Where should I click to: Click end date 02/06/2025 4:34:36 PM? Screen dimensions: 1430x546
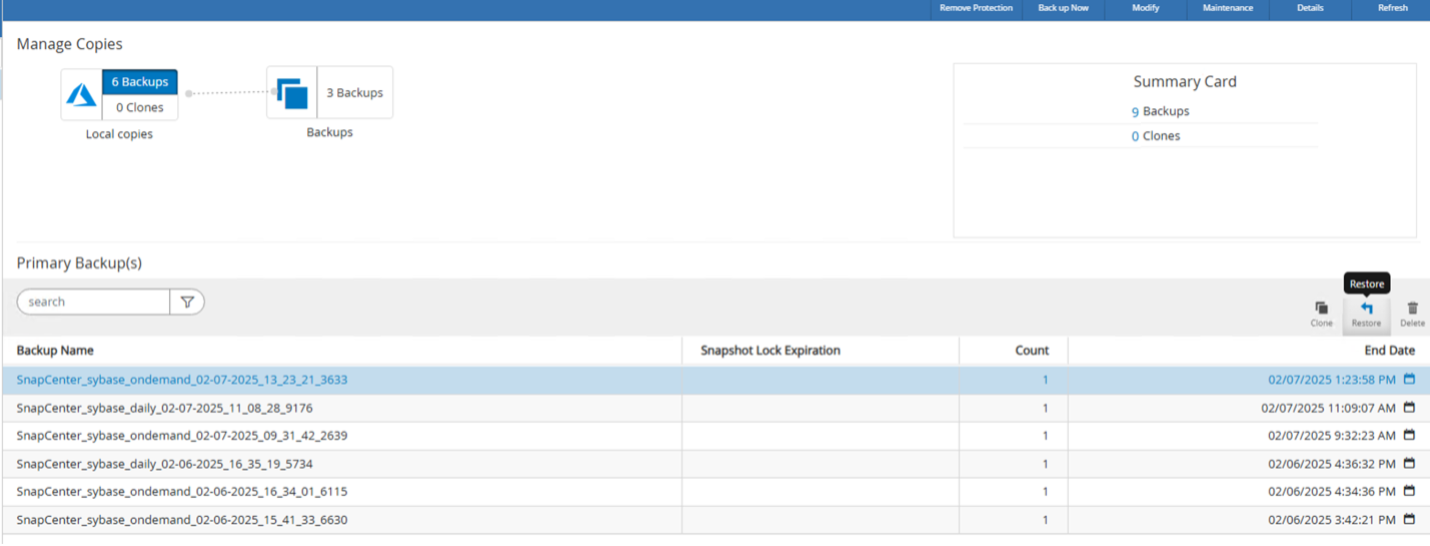coord(1332,492)
